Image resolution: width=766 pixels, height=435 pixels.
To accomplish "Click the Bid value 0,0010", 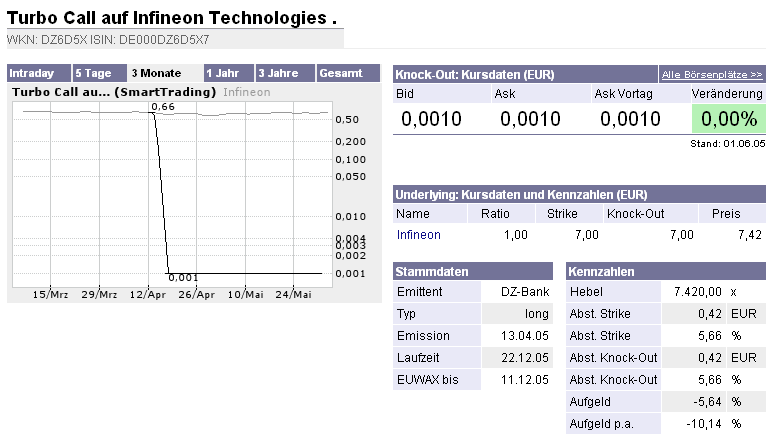I will pos(431,119).
